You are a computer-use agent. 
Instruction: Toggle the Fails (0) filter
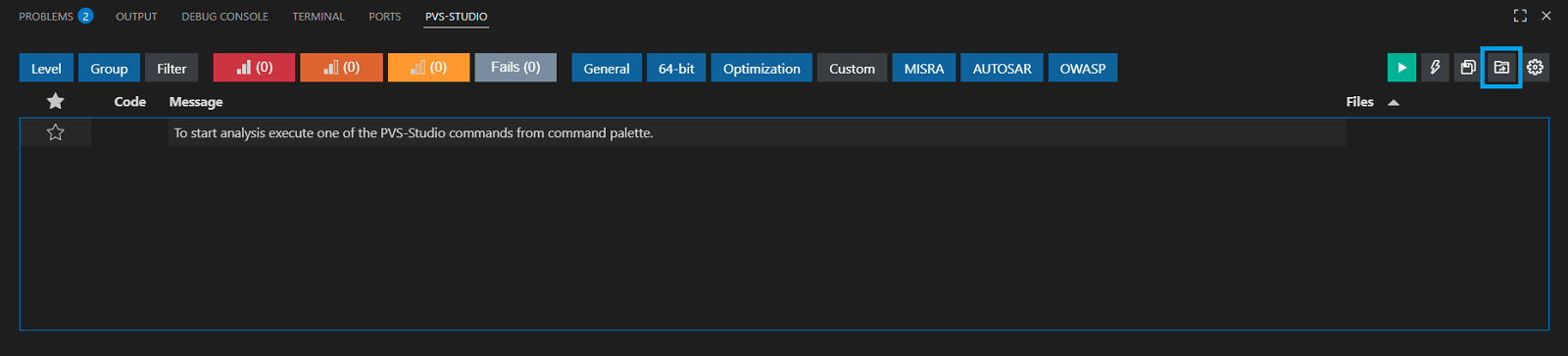(x=515, y=68)
